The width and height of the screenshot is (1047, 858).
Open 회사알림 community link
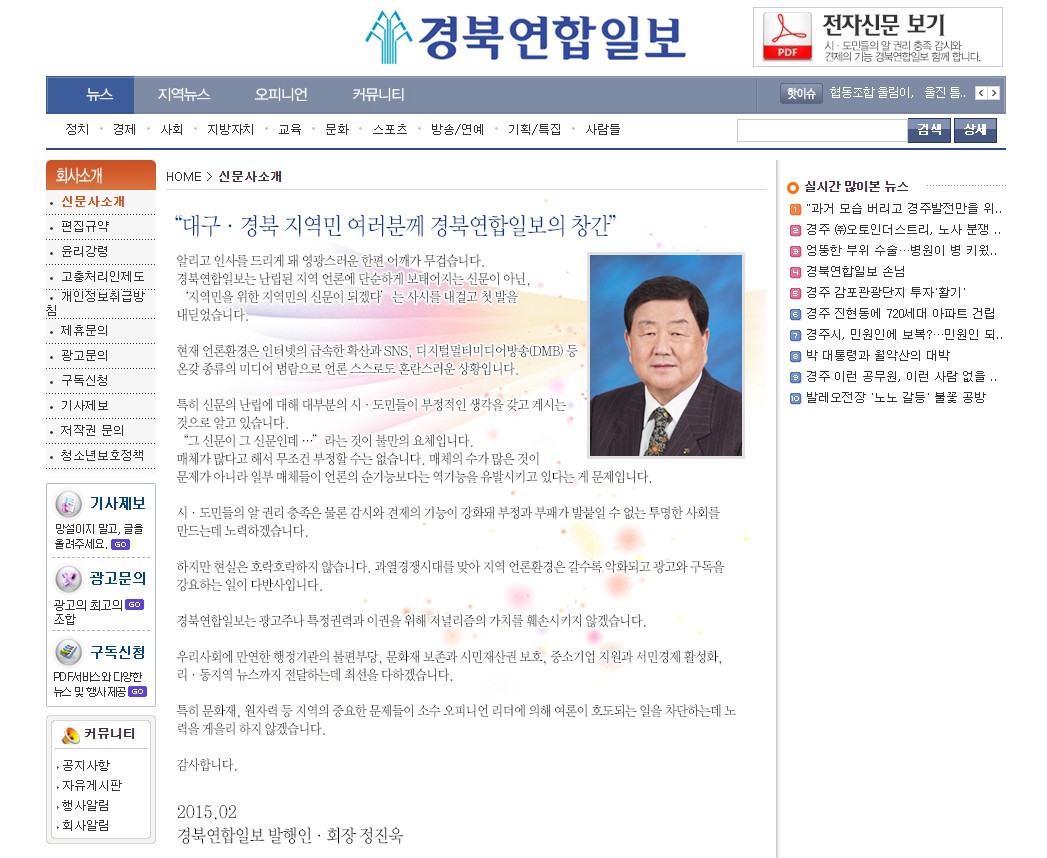[x=85, y=826]
